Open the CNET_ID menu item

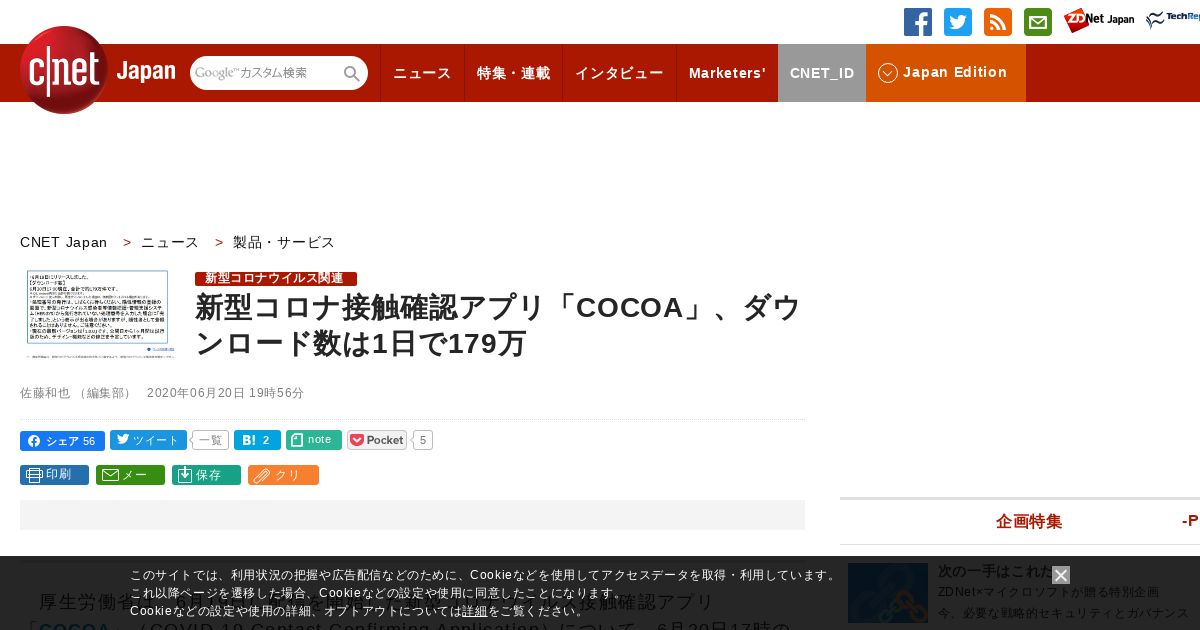point(822,73)
